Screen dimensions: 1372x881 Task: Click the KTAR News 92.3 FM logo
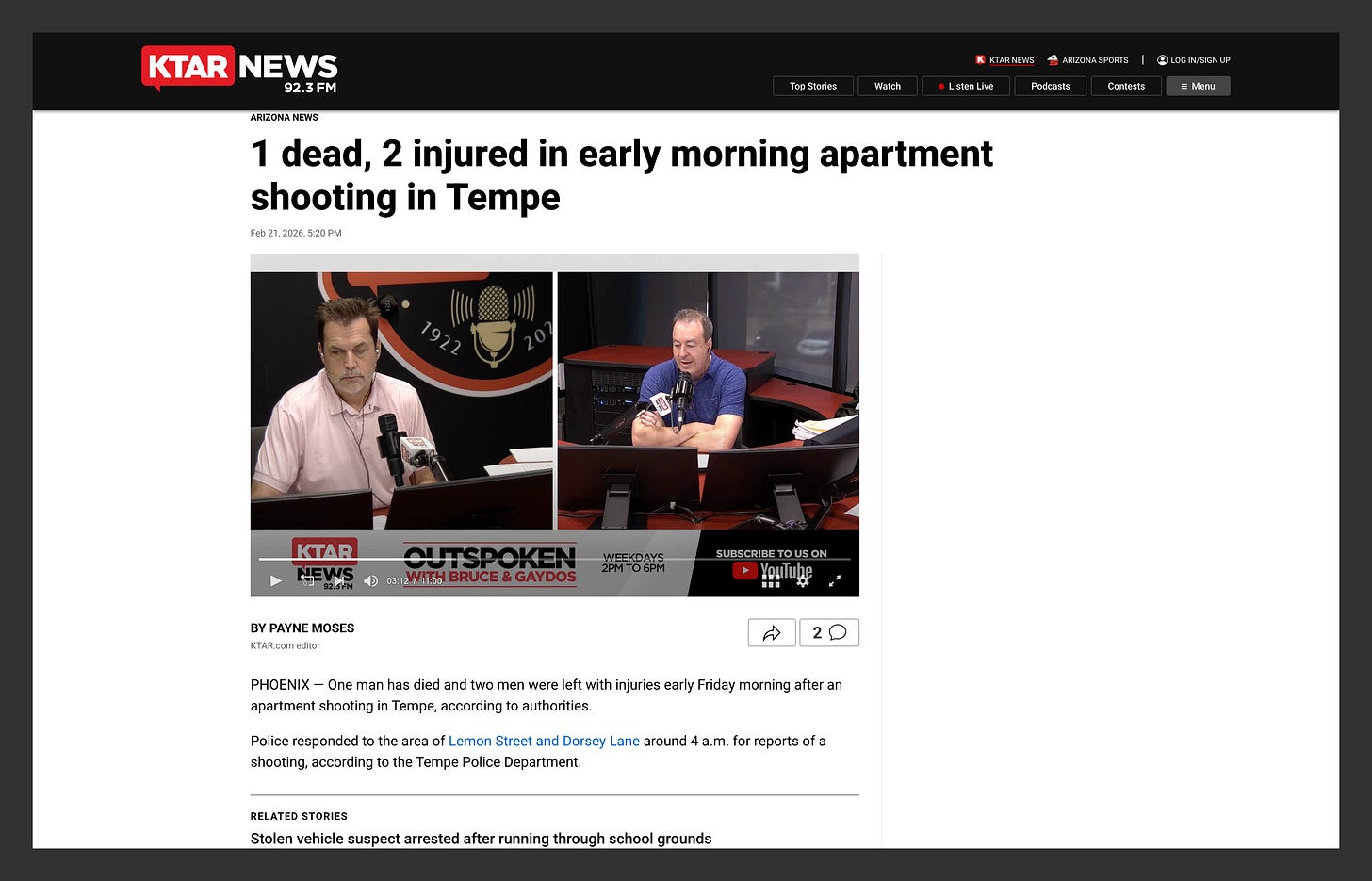point(239,70)
